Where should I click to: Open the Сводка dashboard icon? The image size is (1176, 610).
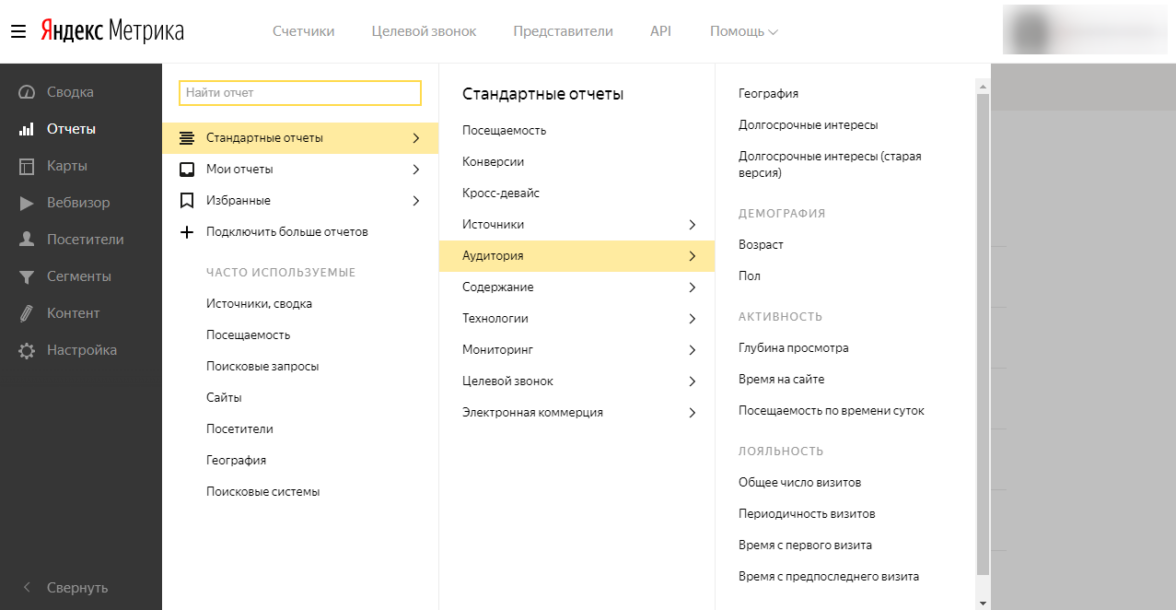(x=27, y=92)
